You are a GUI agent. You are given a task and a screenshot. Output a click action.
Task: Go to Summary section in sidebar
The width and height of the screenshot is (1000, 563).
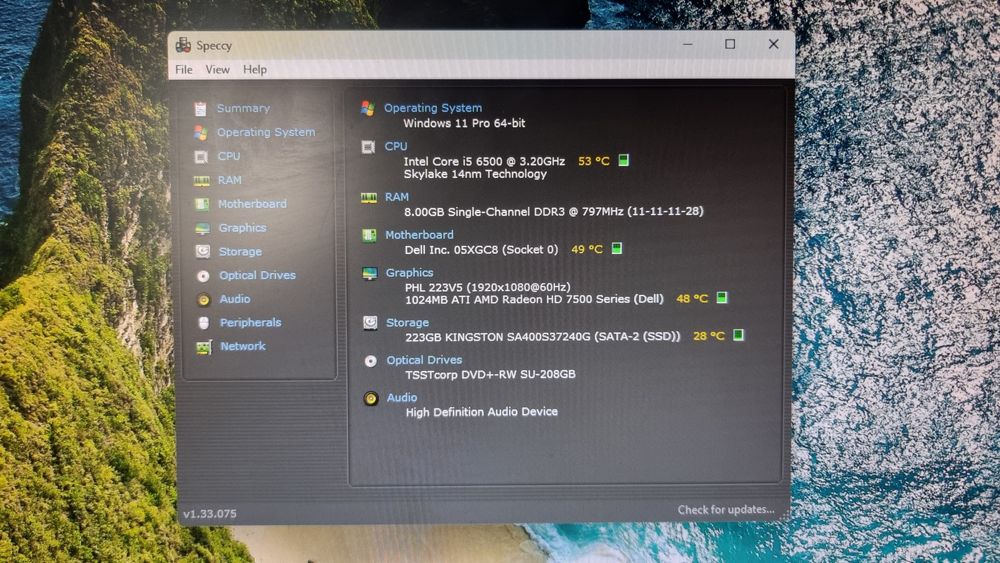click(x=243, y=108)
